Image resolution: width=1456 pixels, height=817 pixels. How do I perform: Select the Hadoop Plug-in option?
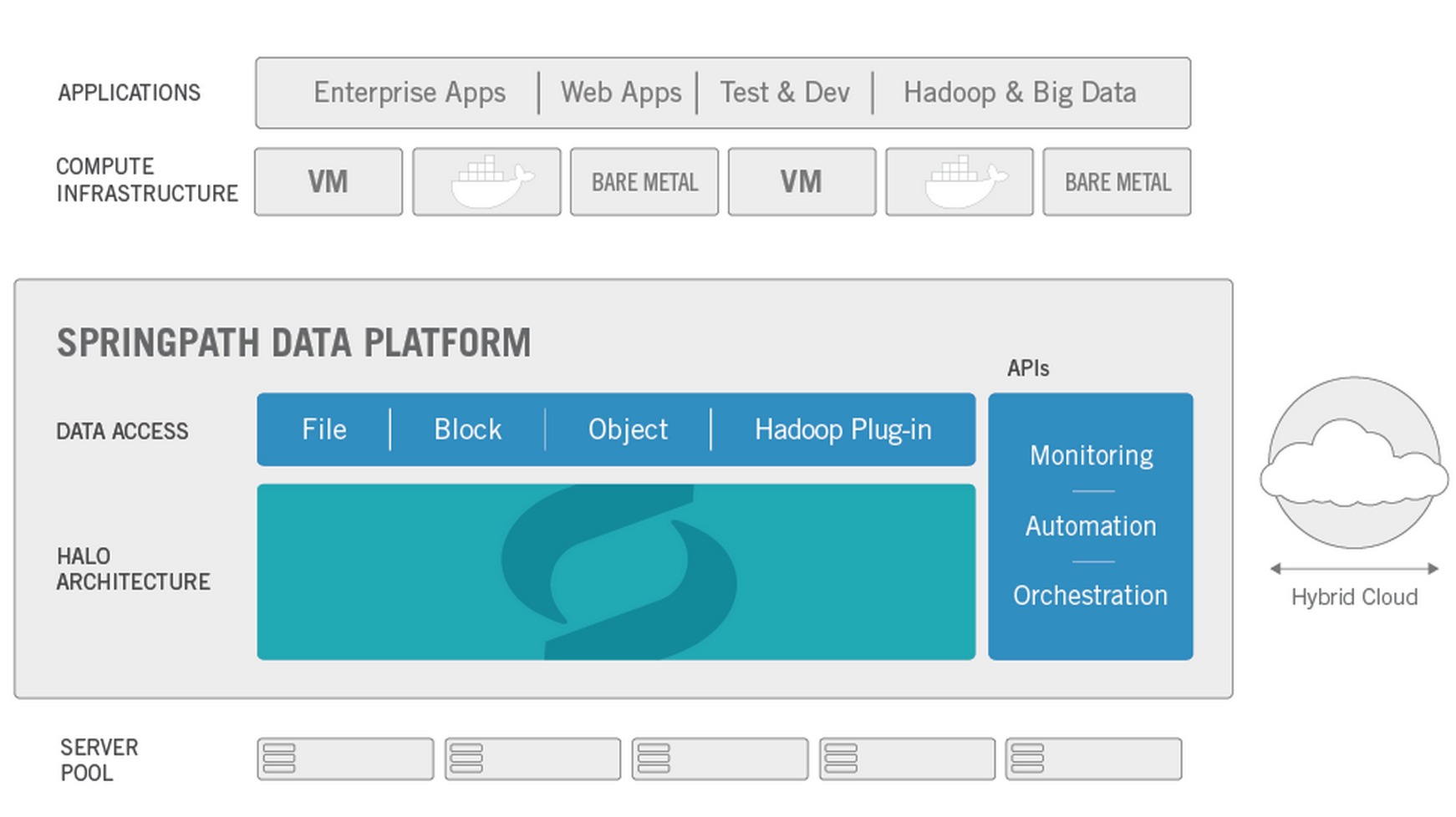coord(843,429)
